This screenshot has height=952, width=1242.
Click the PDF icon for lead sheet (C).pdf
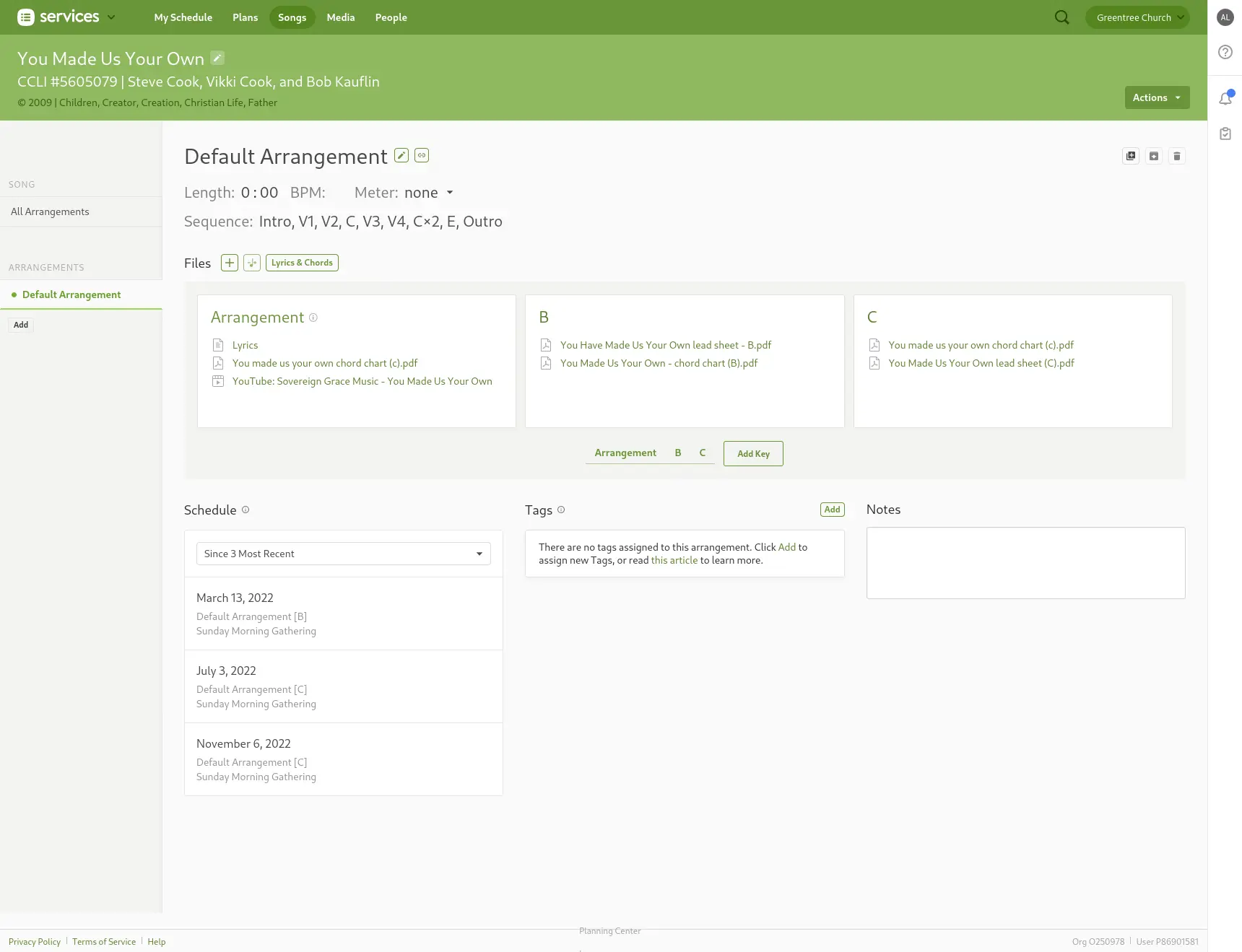874,363
